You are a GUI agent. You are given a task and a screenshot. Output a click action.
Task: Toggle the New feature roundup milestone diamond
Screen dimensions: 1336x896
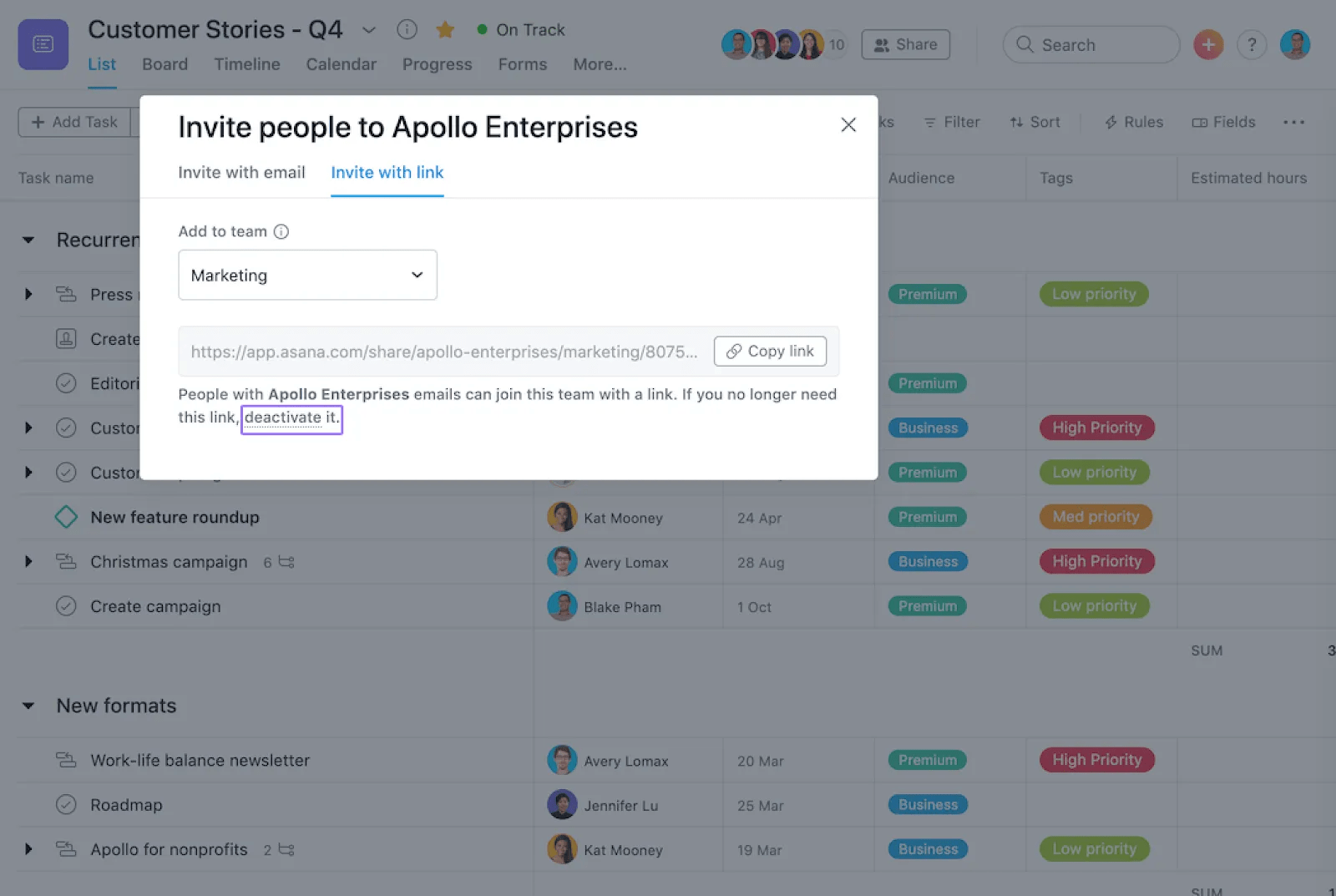click(x=66, y=517)
